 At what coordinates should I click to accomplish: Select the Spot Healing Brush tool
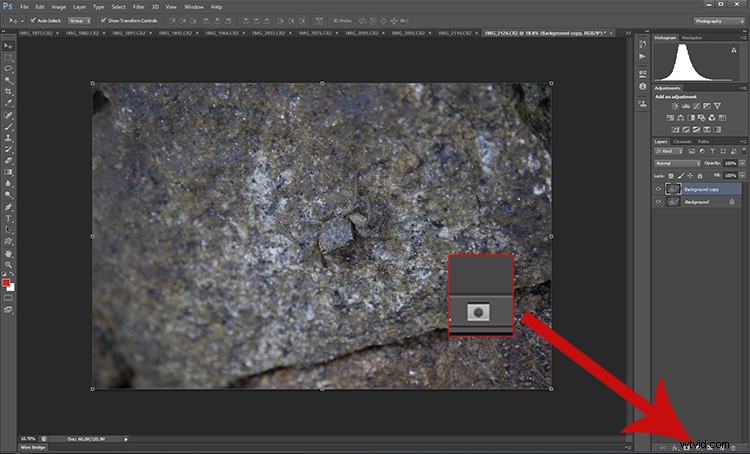point(8,115)
